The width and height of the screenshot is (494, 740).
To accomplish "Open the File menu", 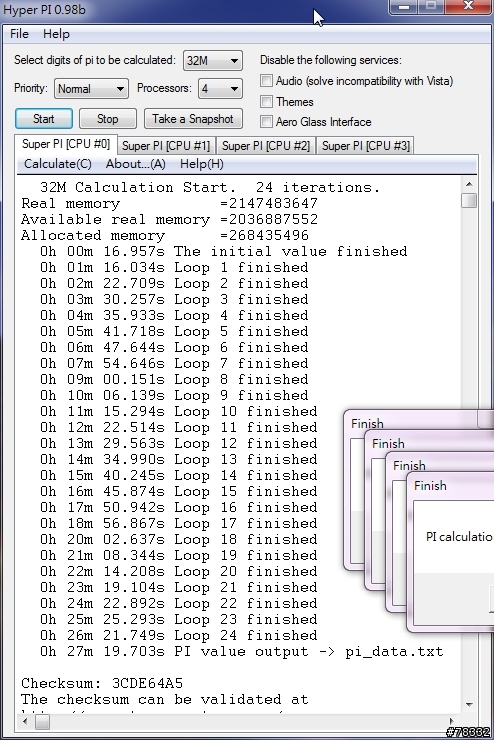I will point(19,34).
